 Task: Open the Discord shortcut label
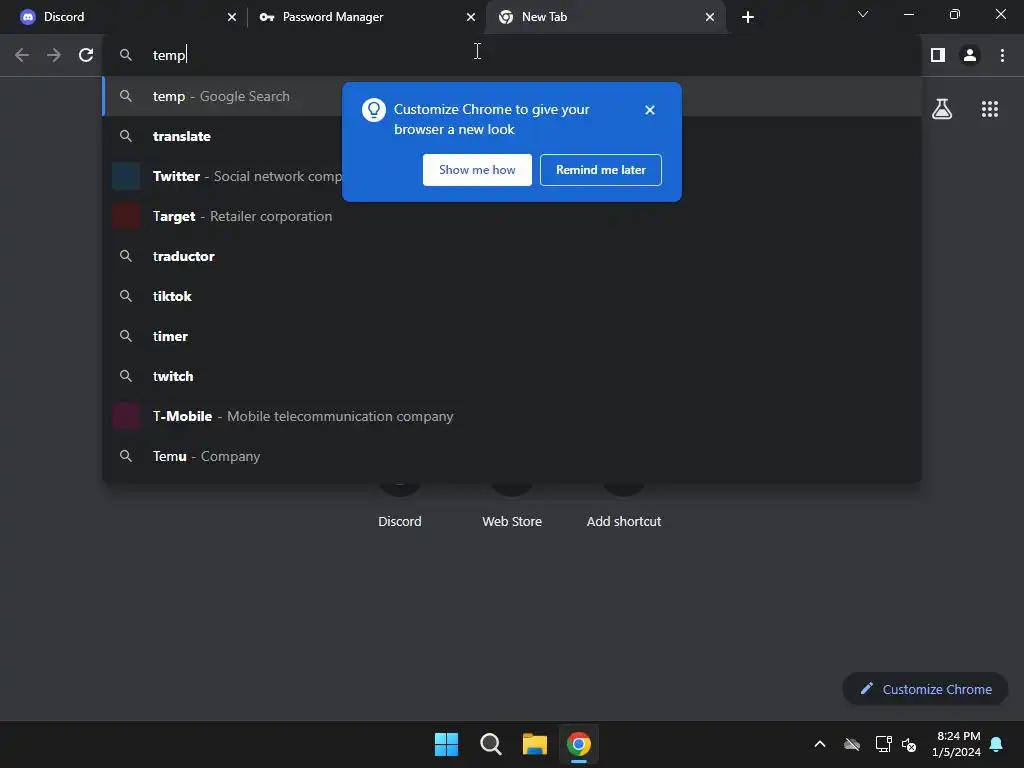point(400,521)
